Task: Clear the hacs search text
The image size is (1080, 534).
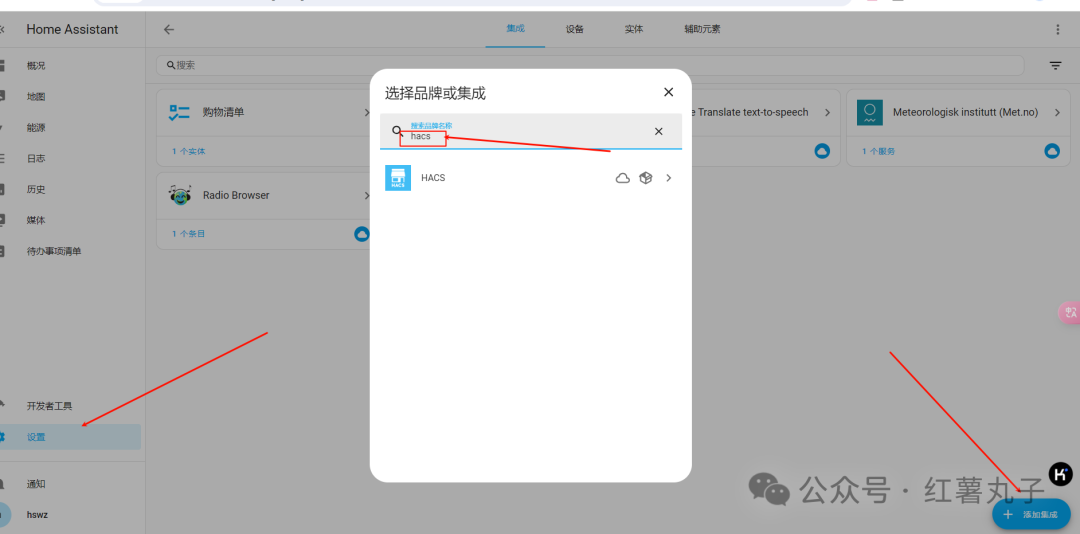Action: (658, 131)
